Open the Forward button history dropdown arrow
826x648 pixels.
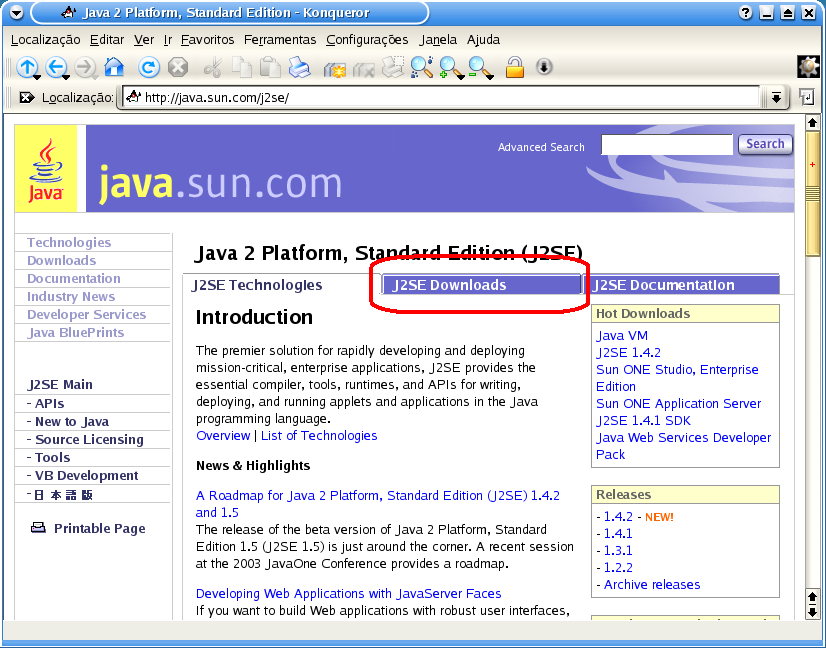(x=94, y=77)
